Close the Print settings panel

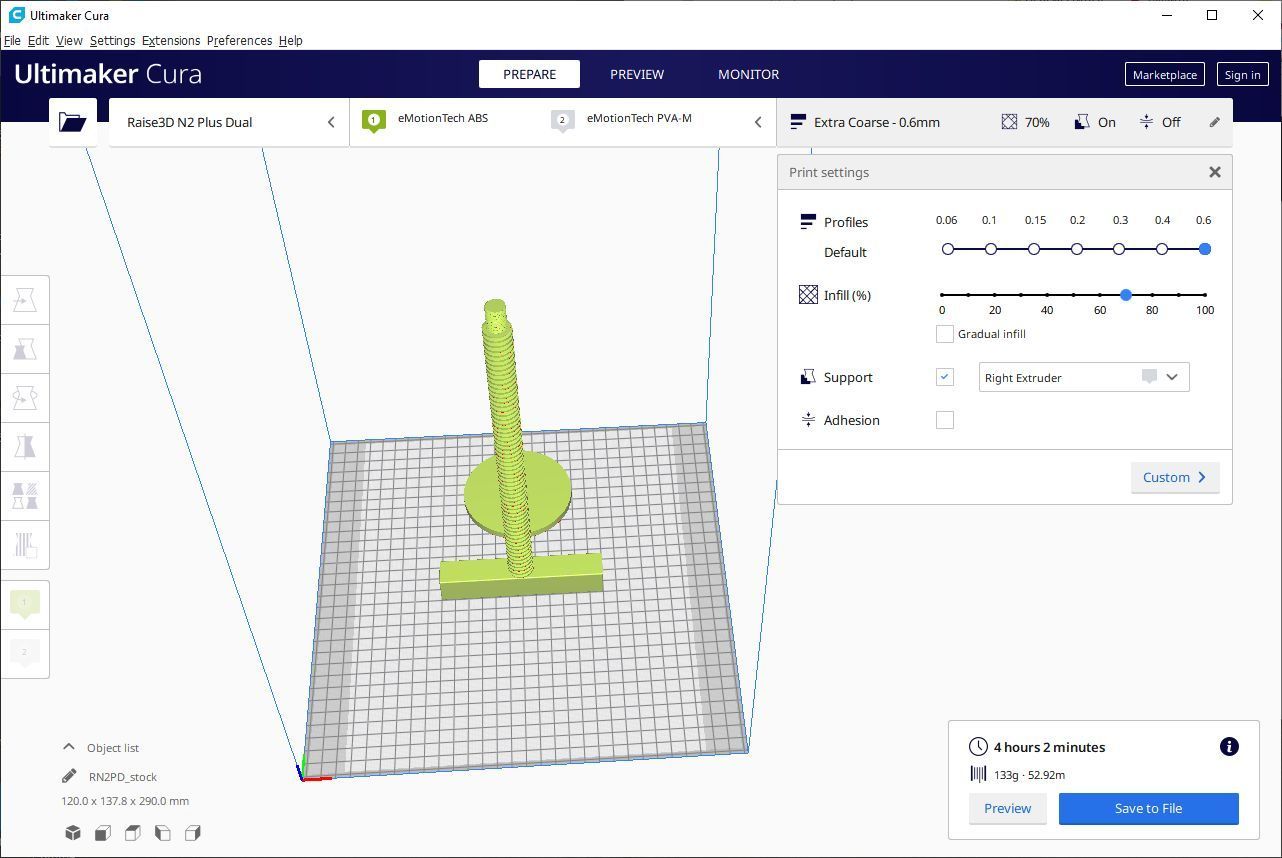[x=1215, y=172]
